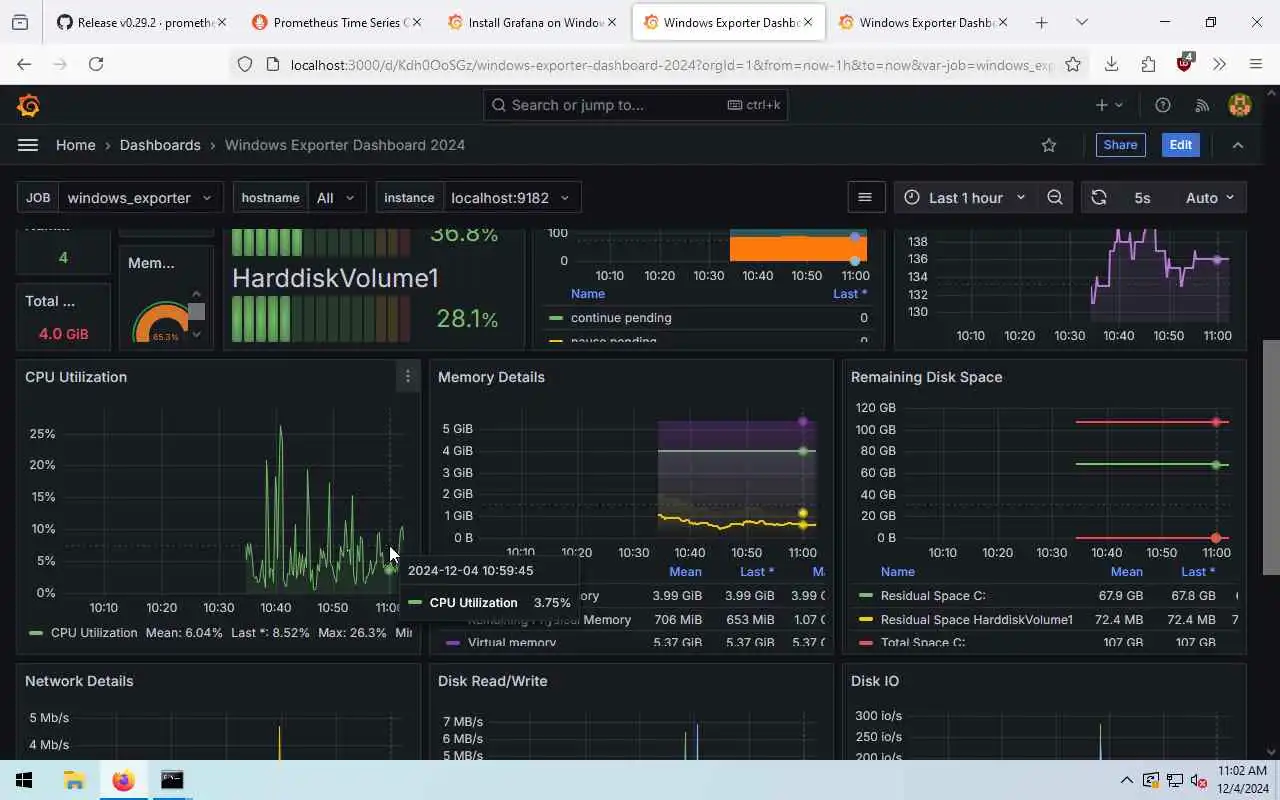Open File Explorer from taskbar
Screen dimensions: 1280x800
point(74,780)
